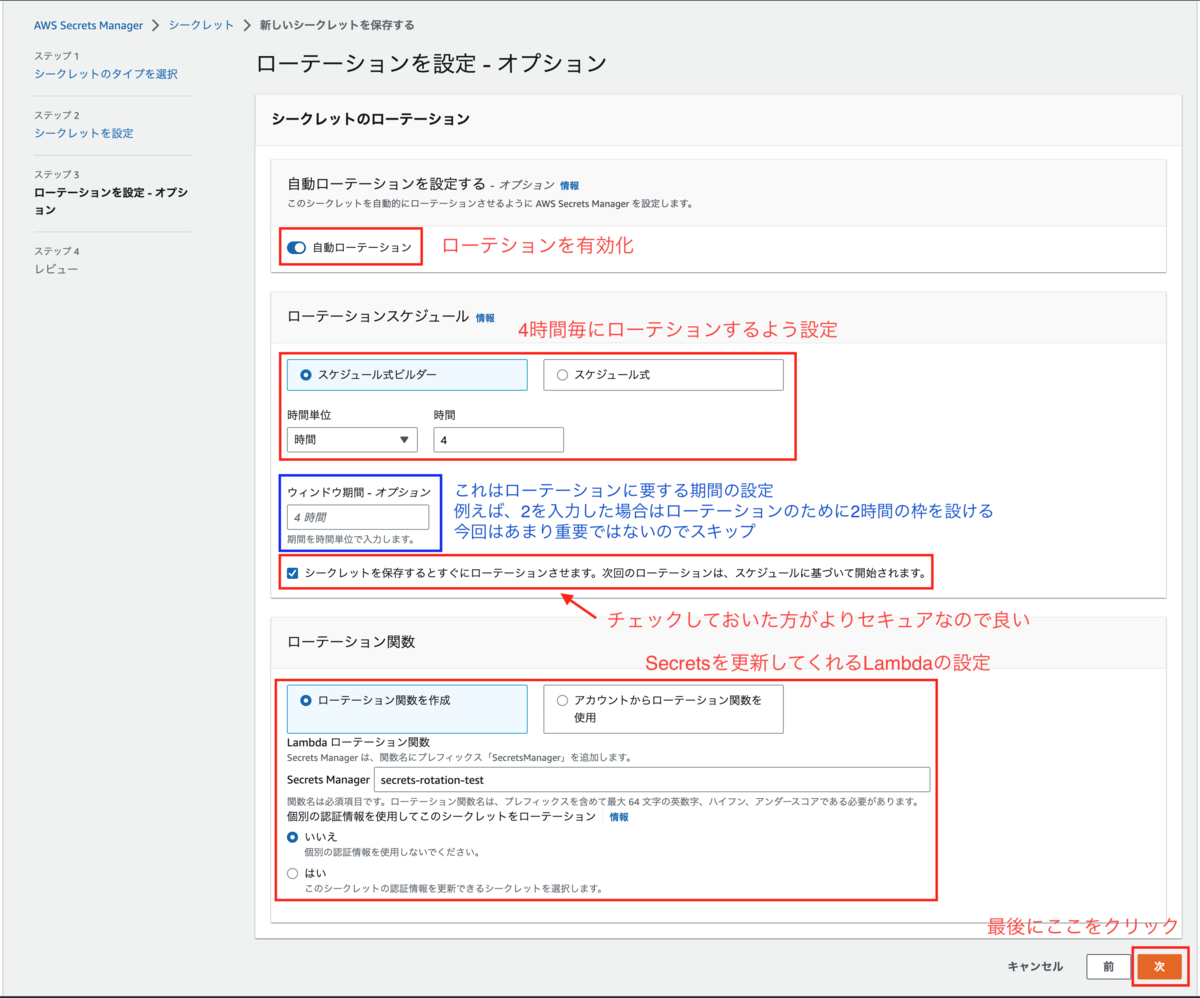
Task: Click the 前 button to go back
Action: [1108, 966]
